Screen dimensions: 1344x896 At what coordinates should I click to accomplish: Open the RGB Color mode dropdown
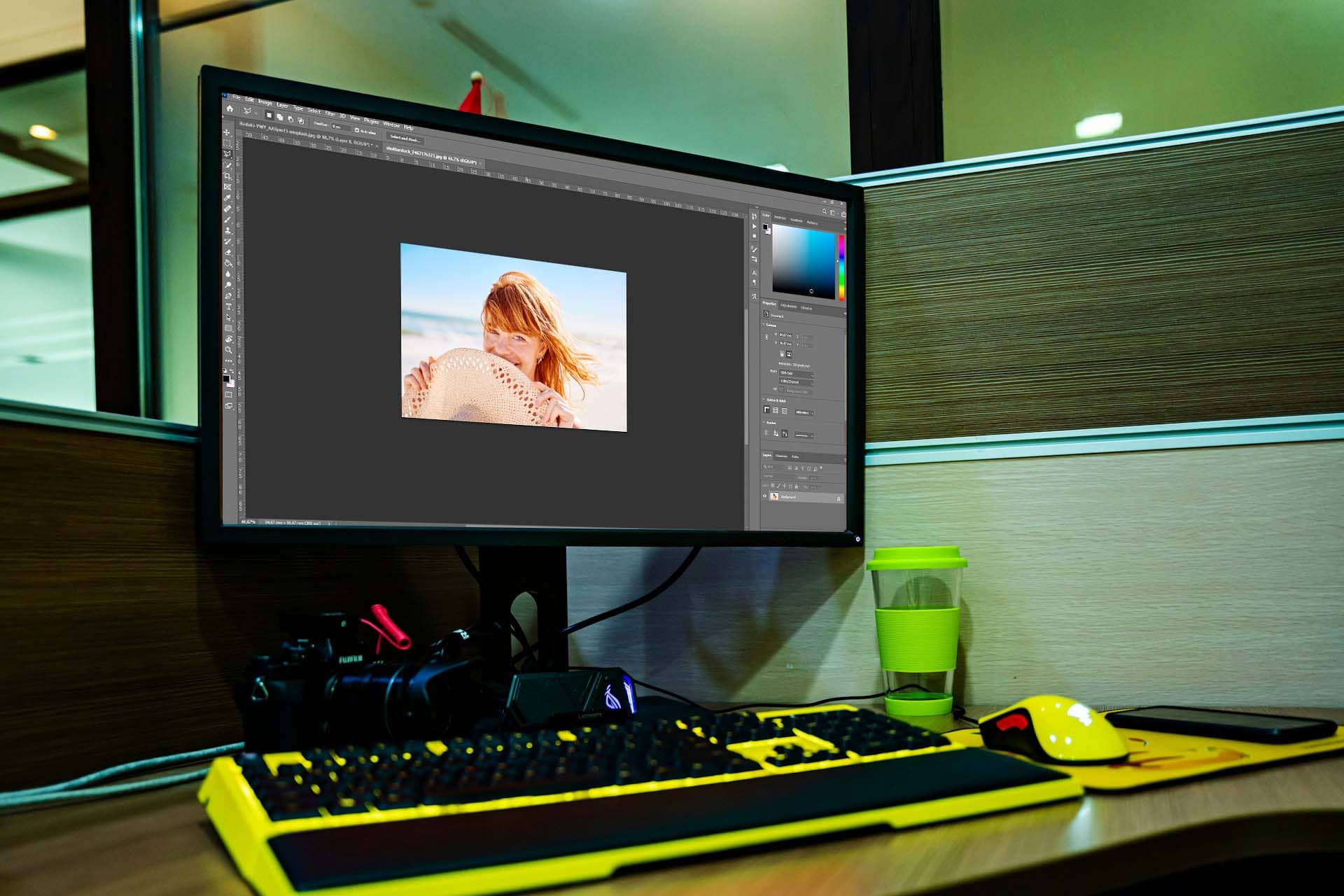(797, 374)
